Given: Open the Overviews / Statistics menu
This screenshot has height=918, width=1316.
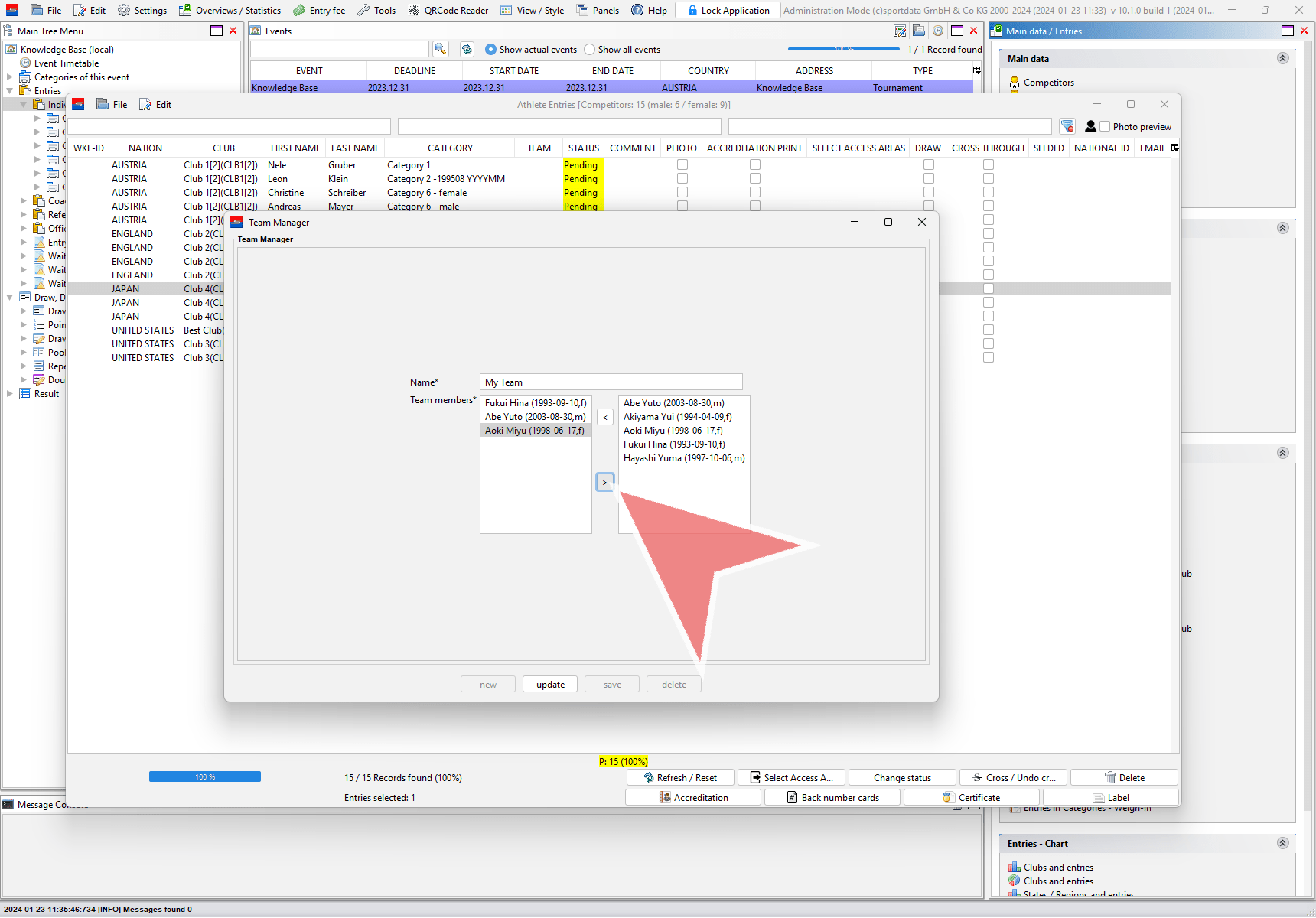Looking at the screenshot, I should (x=230, y=10).
